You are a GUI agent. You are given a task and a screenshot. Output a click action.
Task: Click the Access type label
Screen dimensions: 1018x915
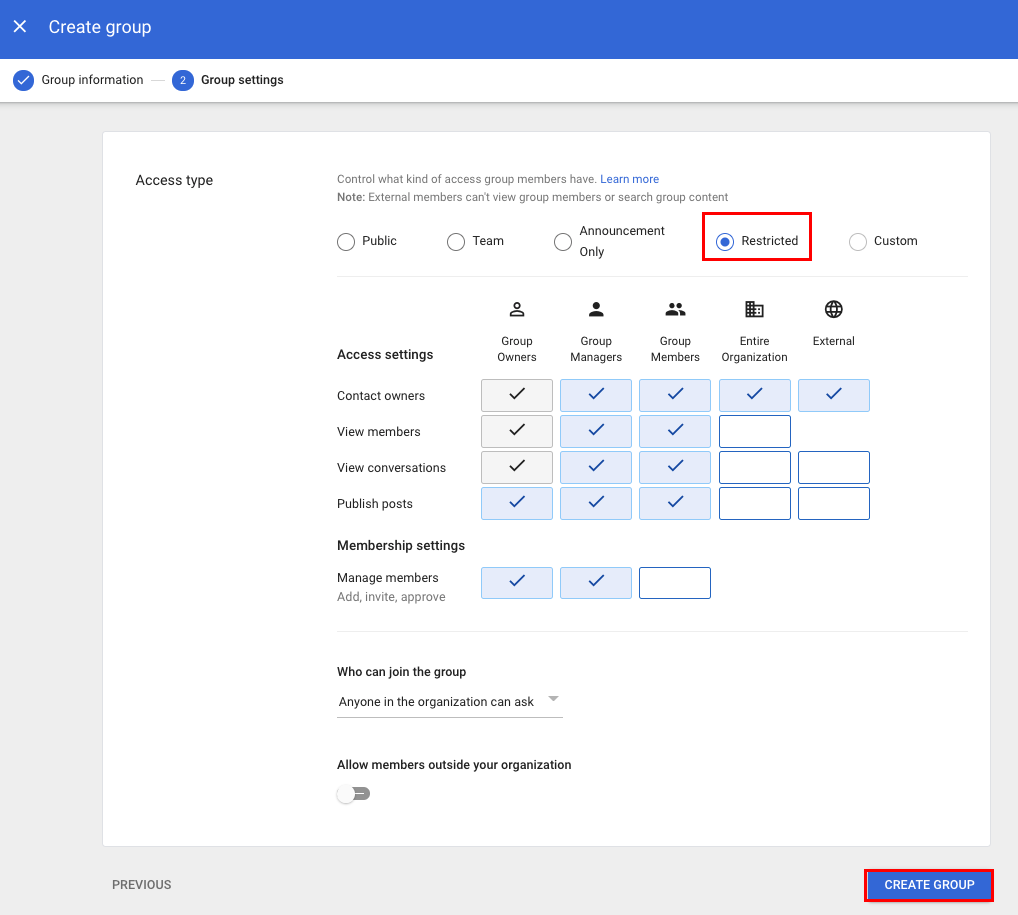(x=174, y=181)
